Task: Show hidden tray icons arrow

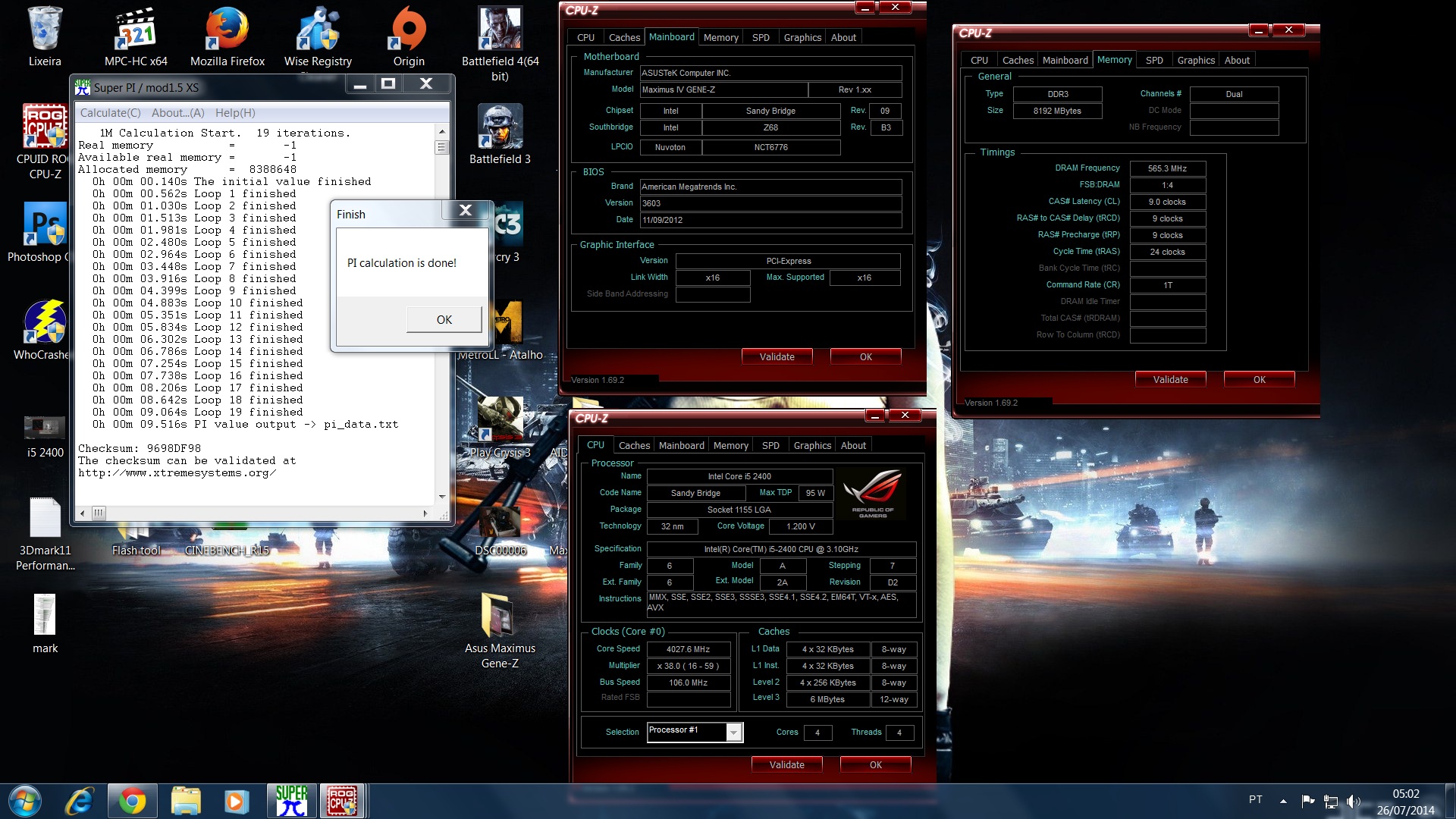Action: pos(1283,801)
